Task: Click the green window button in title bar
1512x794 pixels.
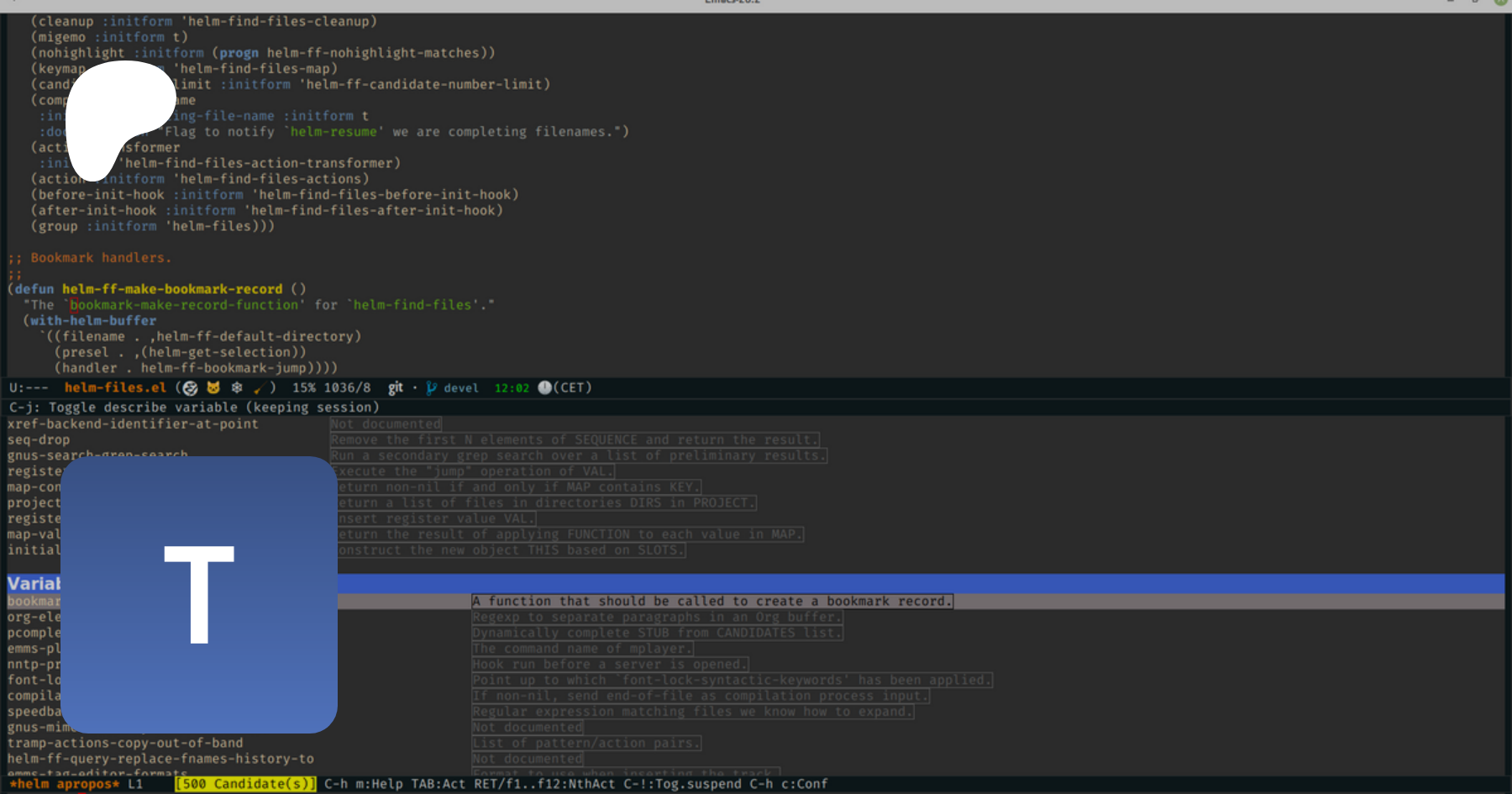Action: (1500, 3)
